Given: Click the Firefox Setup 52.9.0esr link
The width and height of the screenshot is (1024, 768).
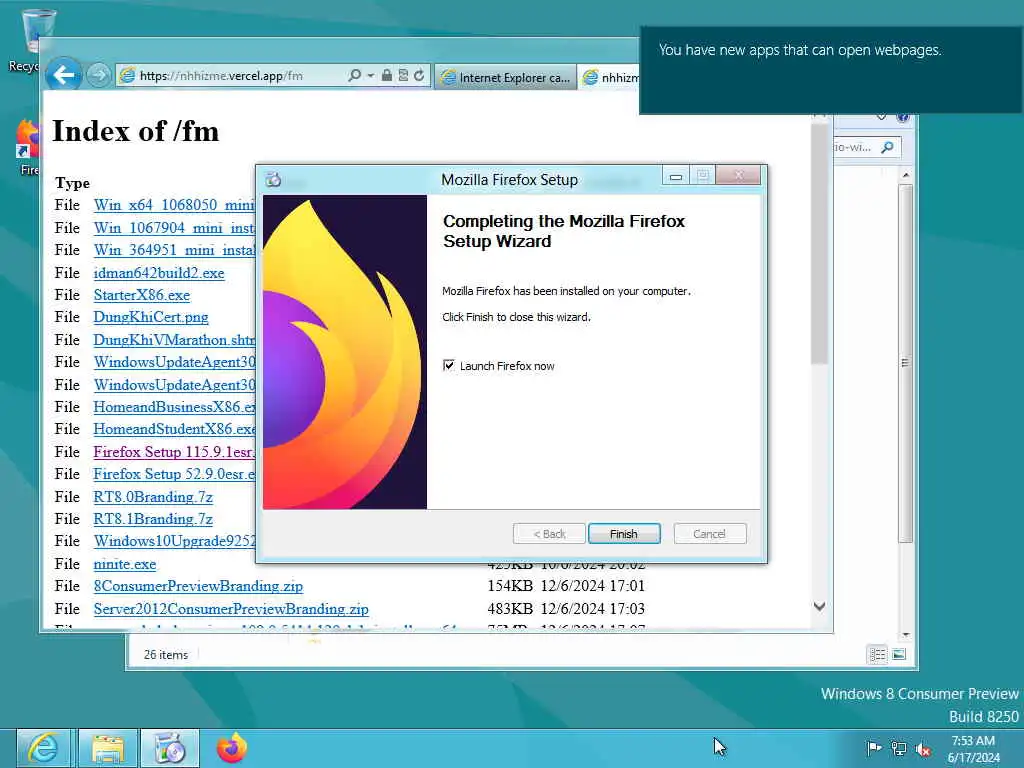Looking at the screenshot, I should point(174,474).
